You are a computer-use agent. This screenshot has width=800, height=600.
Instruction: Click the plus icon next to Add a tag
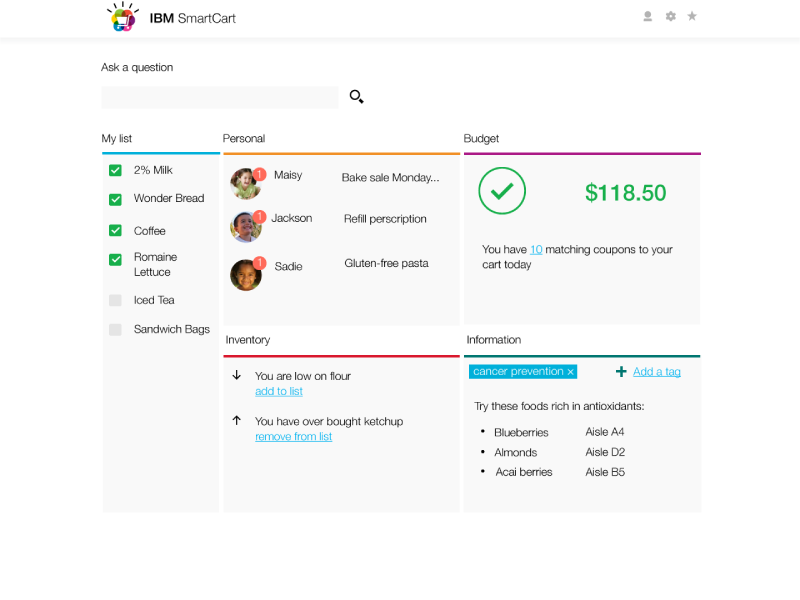tap(621, 371)
